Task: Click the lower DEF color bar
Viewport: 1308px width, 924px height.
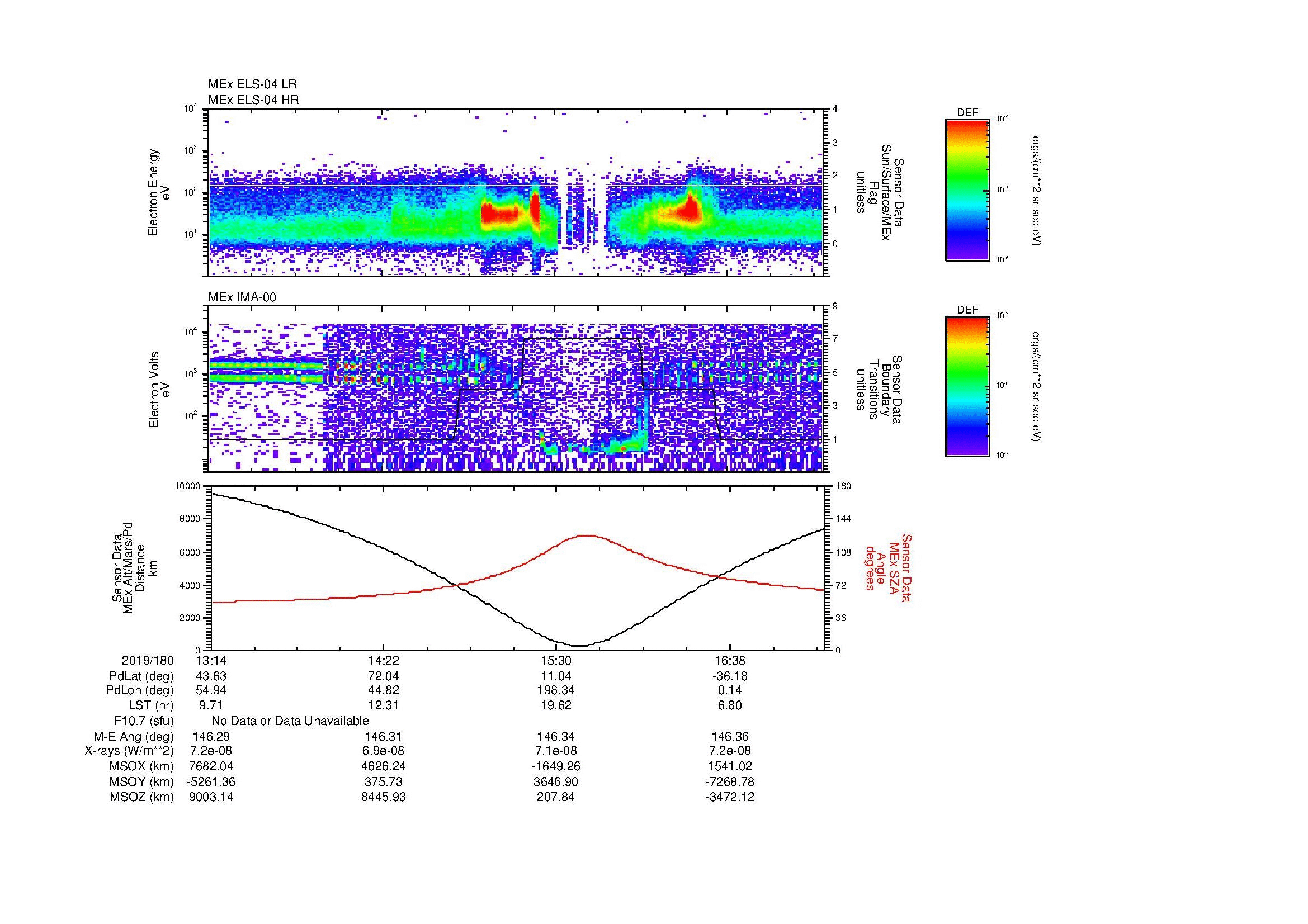Action: (967, 387)
